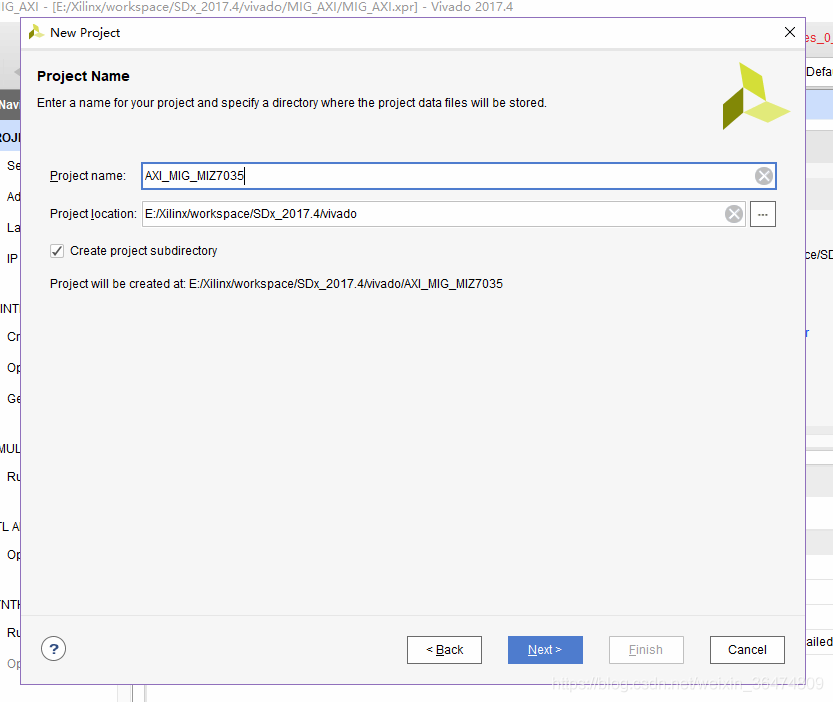
Task: Click the Finish button
Action: pyautogui.click(x=646, y=650)
